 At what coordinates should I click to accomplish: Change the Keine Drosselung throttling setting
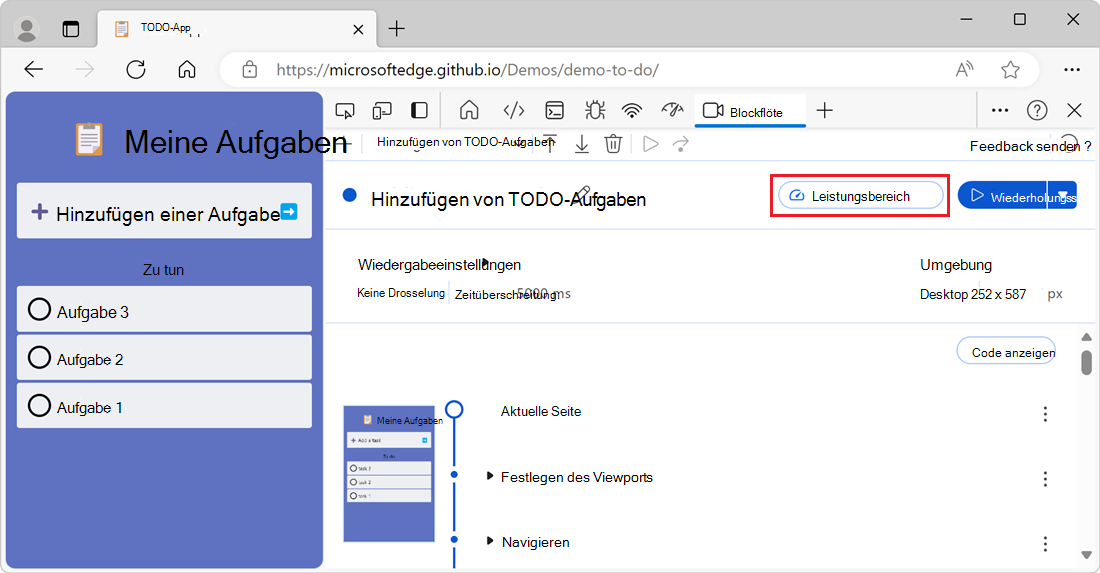[x=401, y=293]
